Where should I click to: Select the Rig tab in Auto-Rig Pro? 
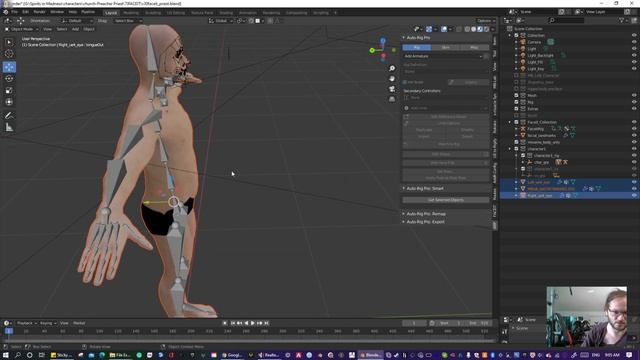point(417,47)
